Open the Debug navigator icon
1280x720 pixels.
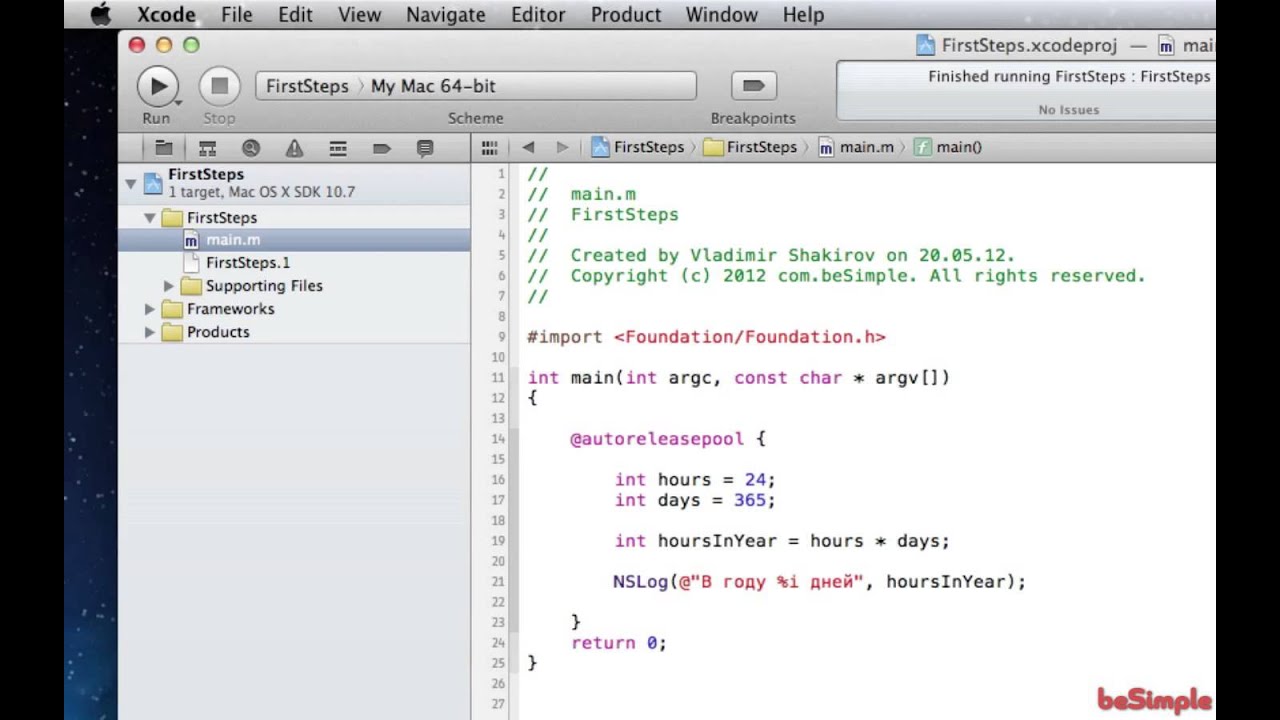(x=338, y=148)
